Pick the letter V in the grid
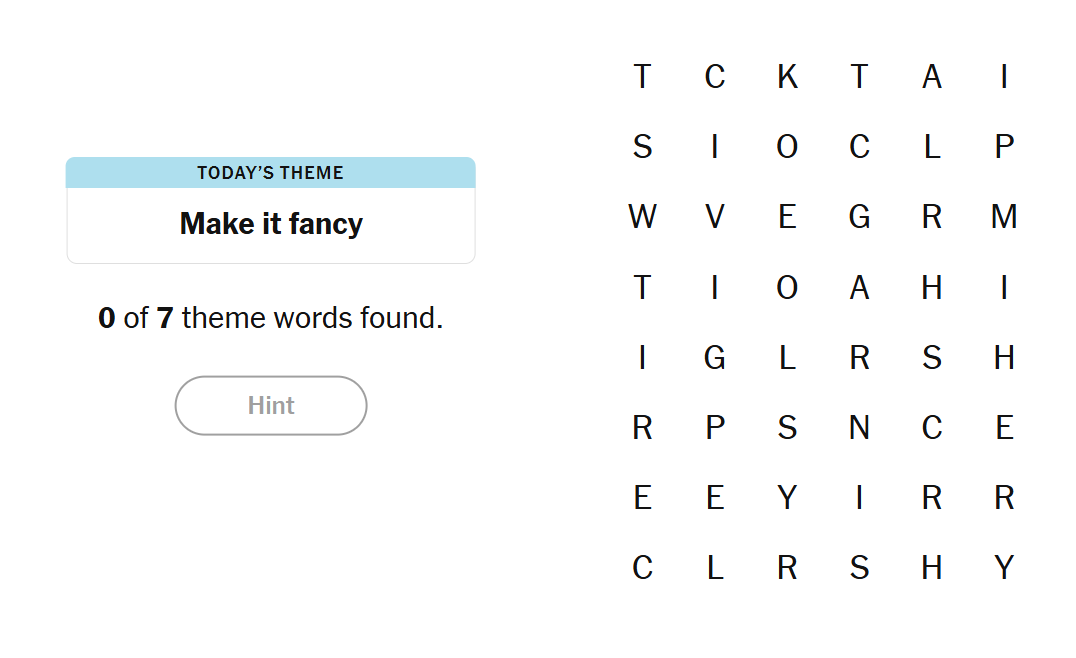 click(714, 217)
